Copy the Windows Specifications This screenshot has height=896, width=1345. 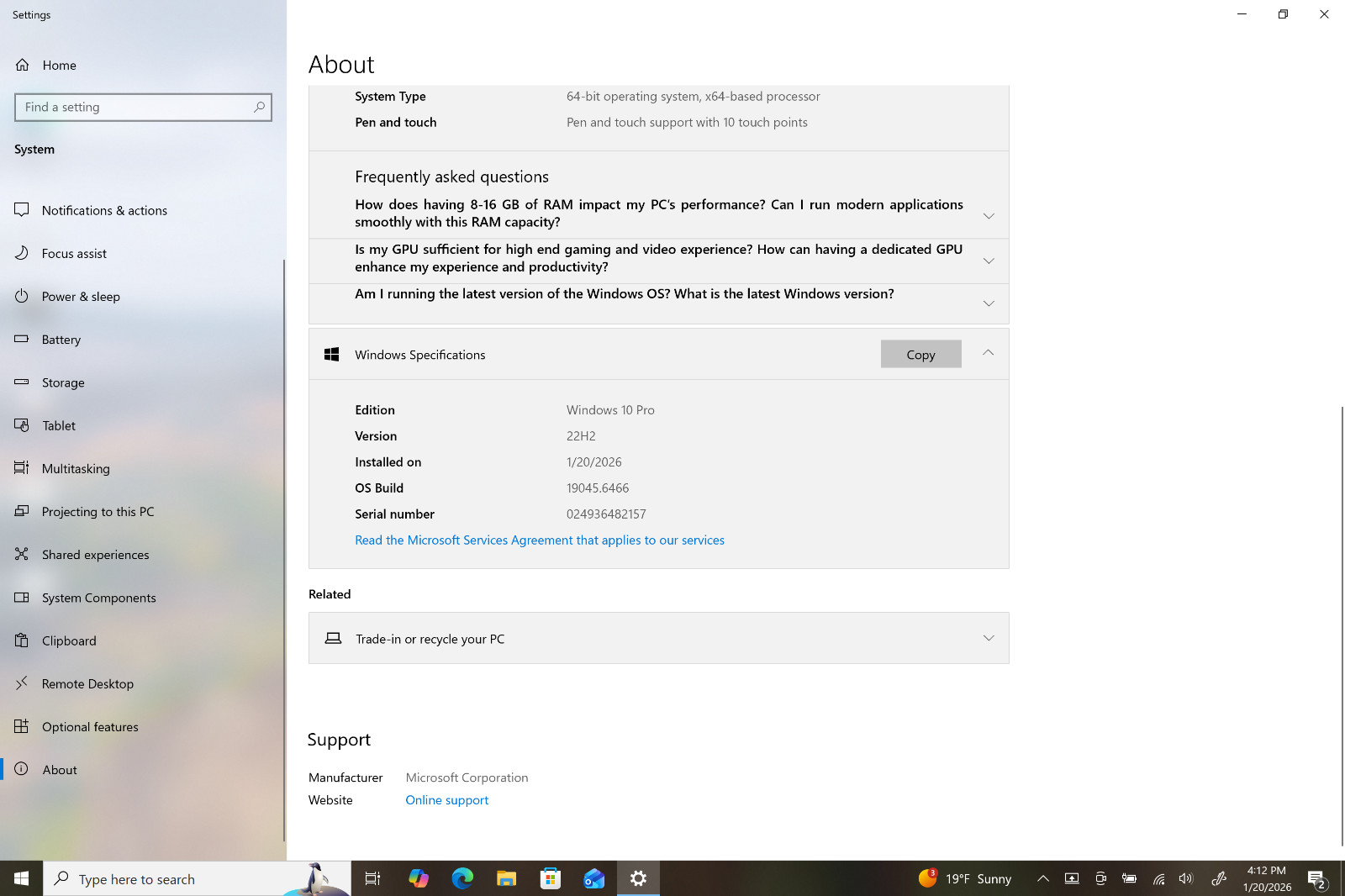coord(921,354)
